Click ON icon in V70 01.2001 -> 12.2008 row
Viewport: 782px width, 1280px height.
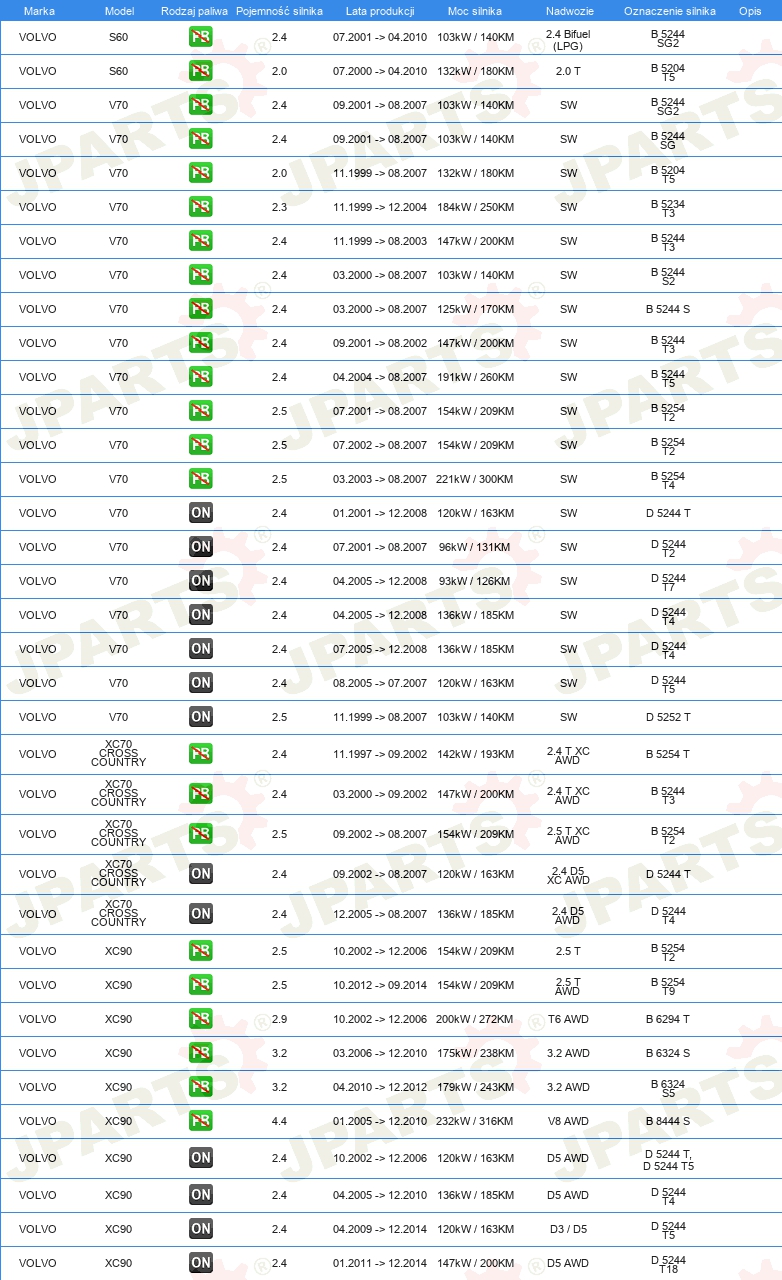(200, 513)
